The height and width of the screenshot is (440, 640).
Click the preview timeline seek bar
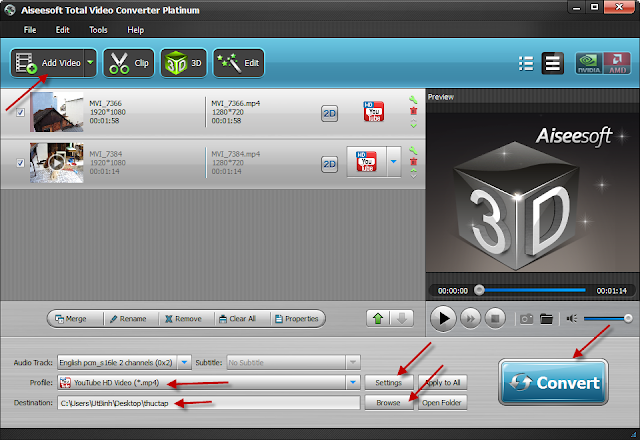[x=532, y=290]
